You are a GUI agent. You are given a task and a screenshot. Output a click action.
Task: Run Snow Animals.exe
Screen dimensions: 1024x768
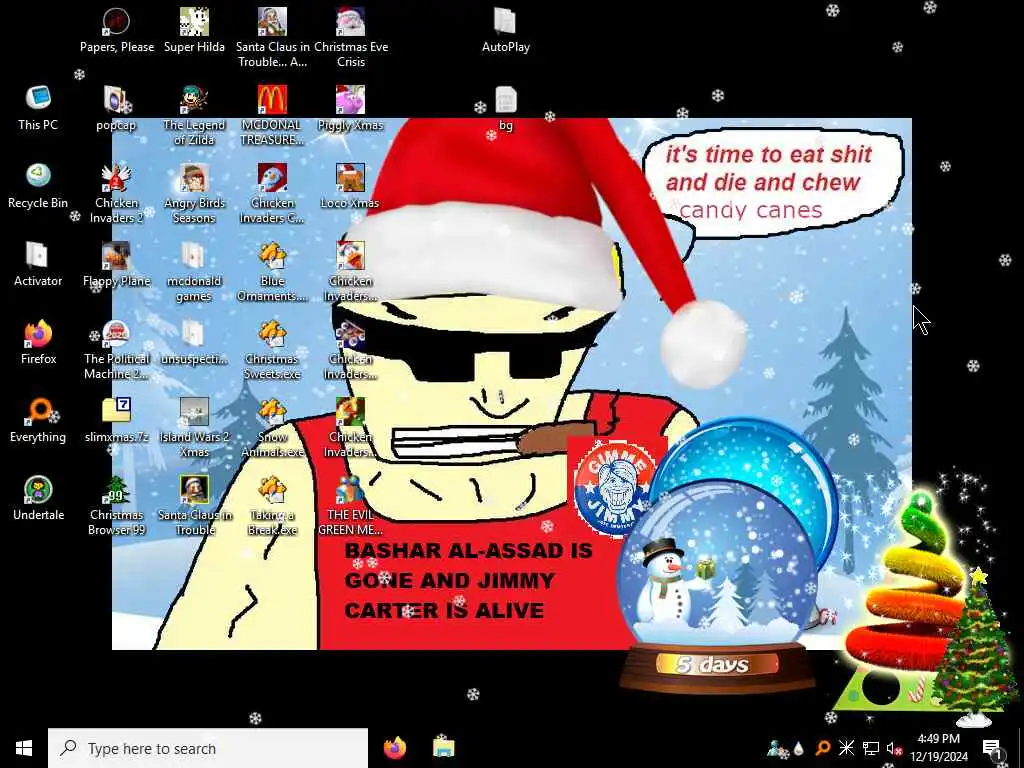(x=272, y=426)
